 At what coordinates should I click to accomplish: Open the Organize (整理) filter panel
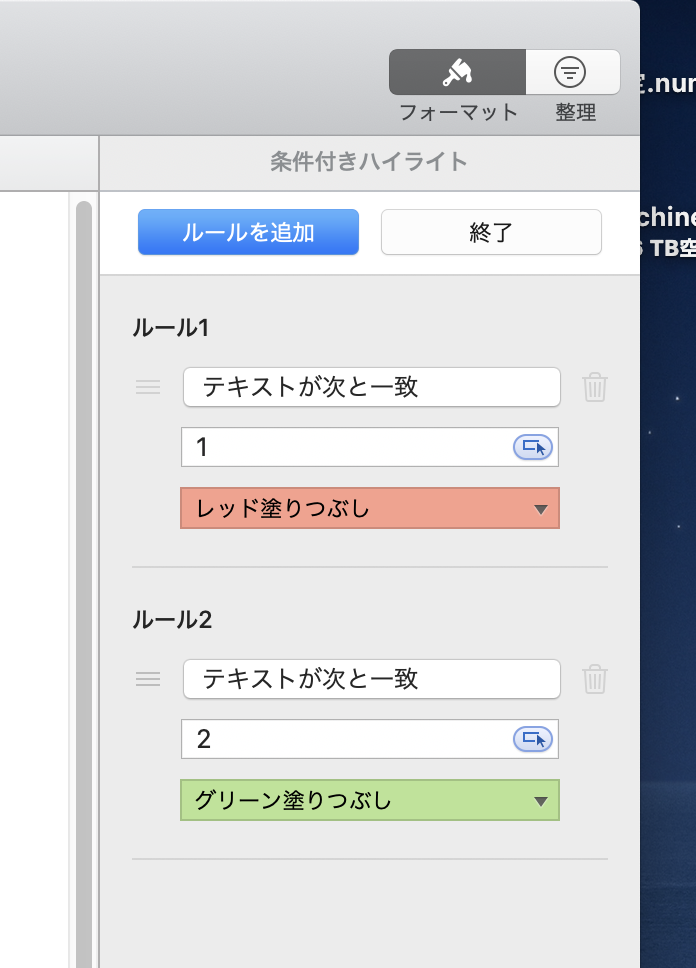click(x=572, y=72)
